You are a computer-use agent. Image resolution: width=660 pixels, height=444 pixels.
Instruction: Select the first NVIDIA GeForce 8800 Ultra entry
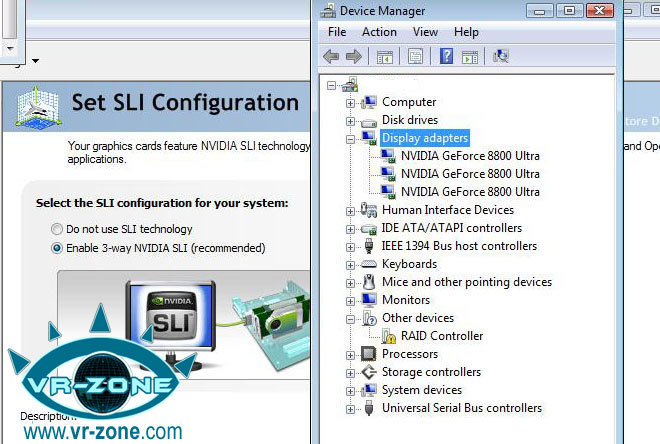tap(470, 156)
